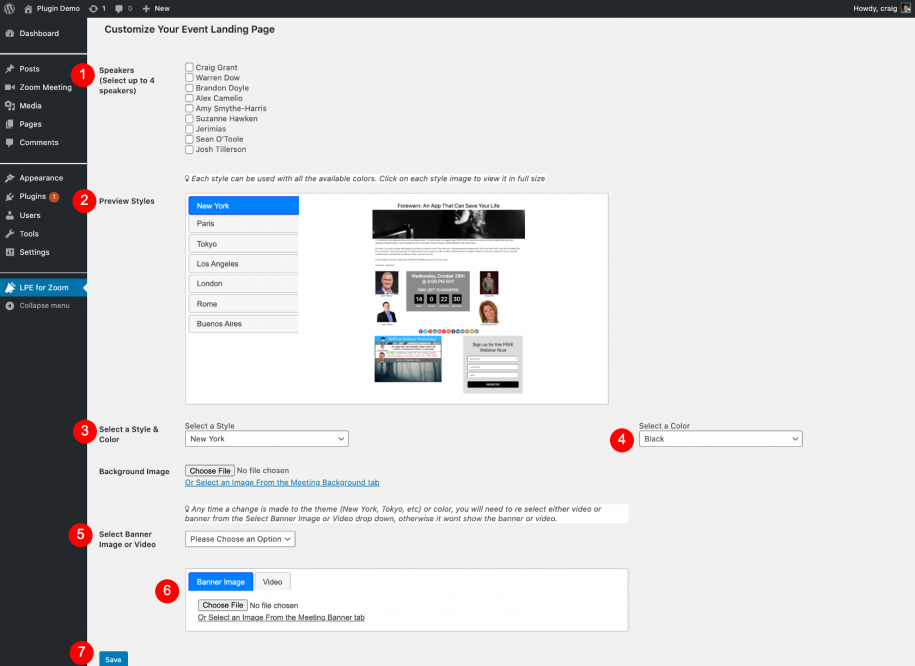
Task: Open the Select a Color dropdown showing Black
Action: 720,438
